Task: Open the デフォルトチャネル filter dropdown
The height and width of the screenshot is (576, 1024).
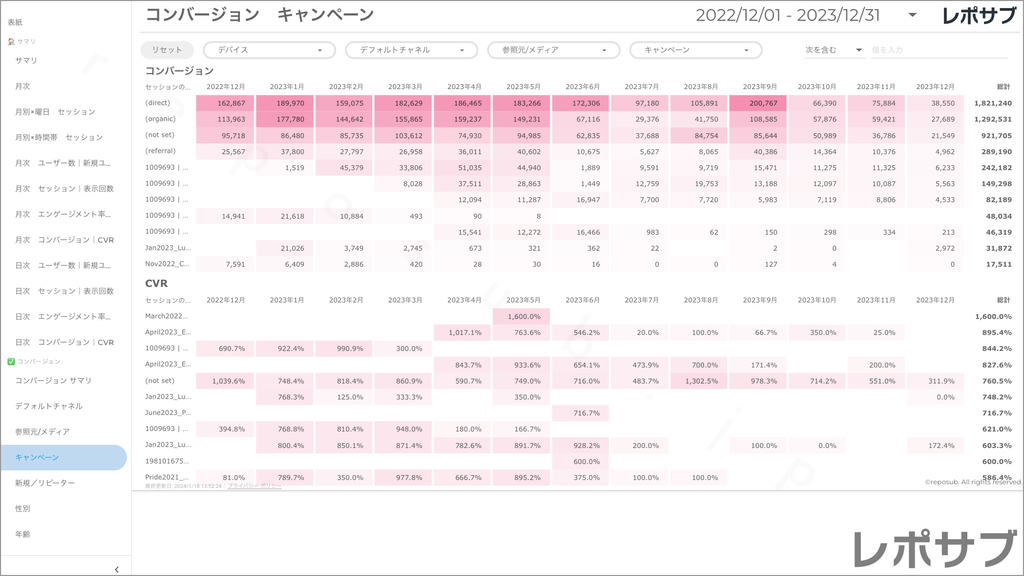Action: coord(411,50)
